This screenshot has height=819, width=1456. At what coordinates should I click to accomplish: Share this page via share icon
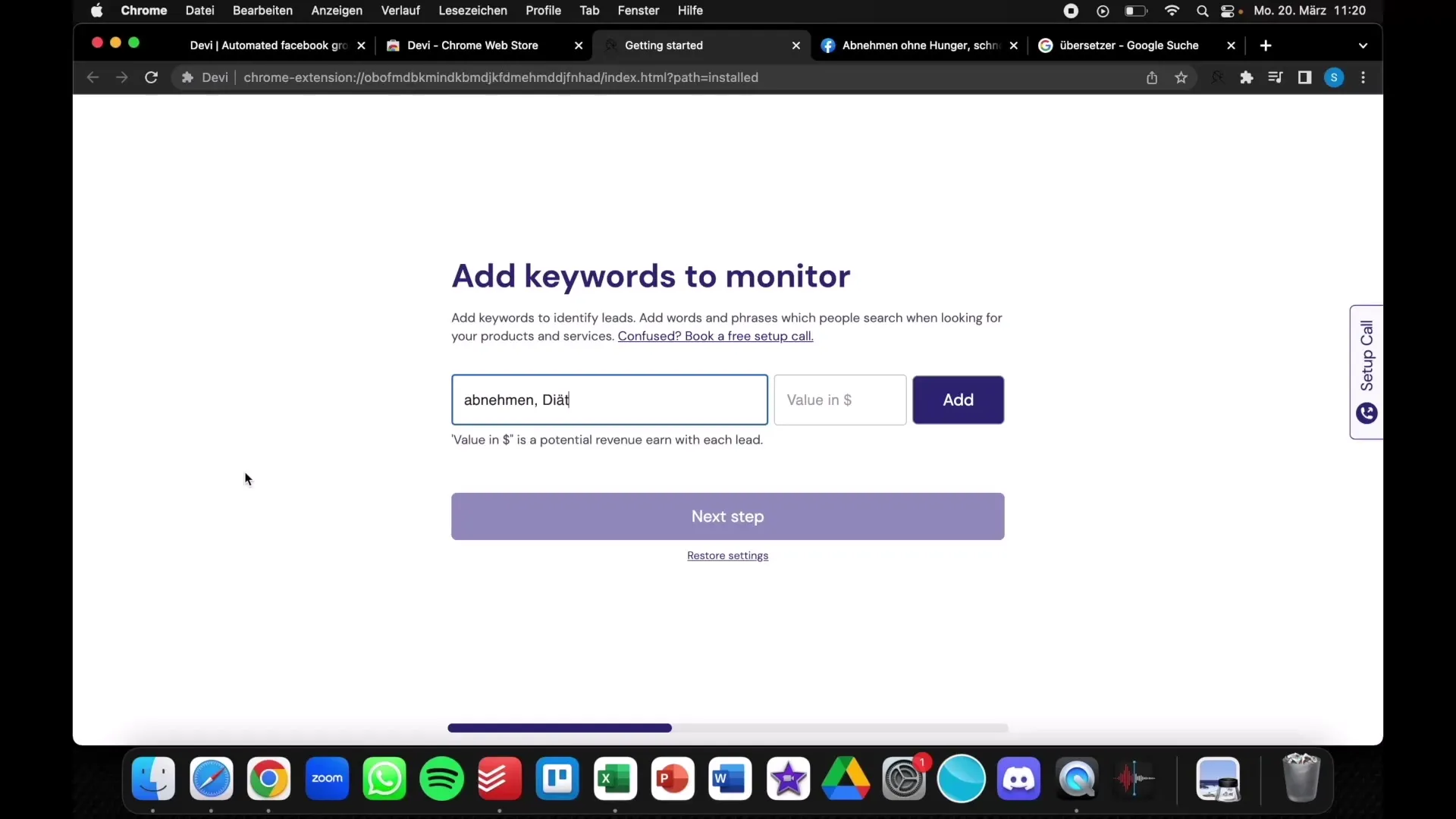(x=1151, y=77)
